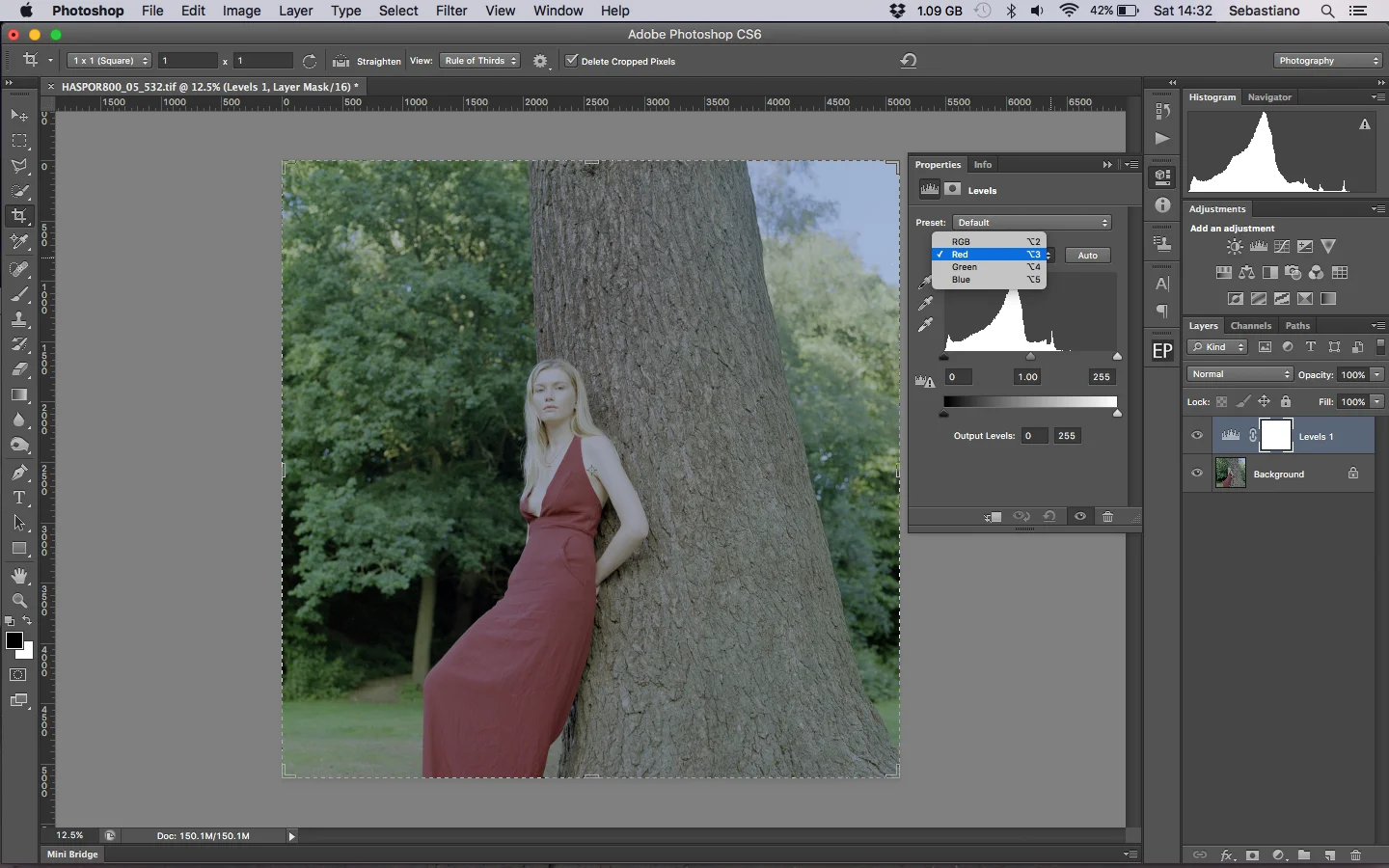The height and width of the screenshot is (868, 1389).
Task: Hide the Levels 1 layer
Action: pos(1197,436)
